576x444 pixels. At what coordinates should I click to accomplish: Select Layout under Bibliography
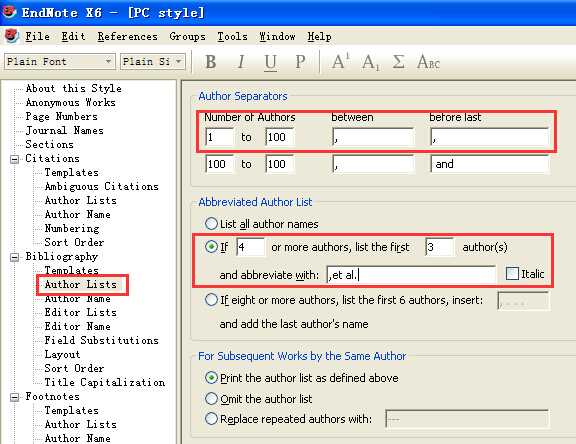pyautogui.click(x=62, y=354)
